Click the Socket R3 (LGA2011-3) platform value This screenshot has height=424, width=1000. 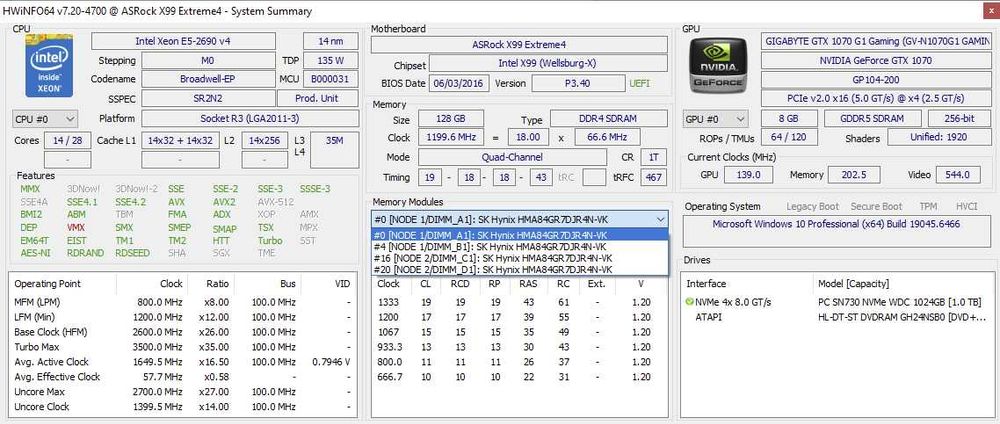249,119
